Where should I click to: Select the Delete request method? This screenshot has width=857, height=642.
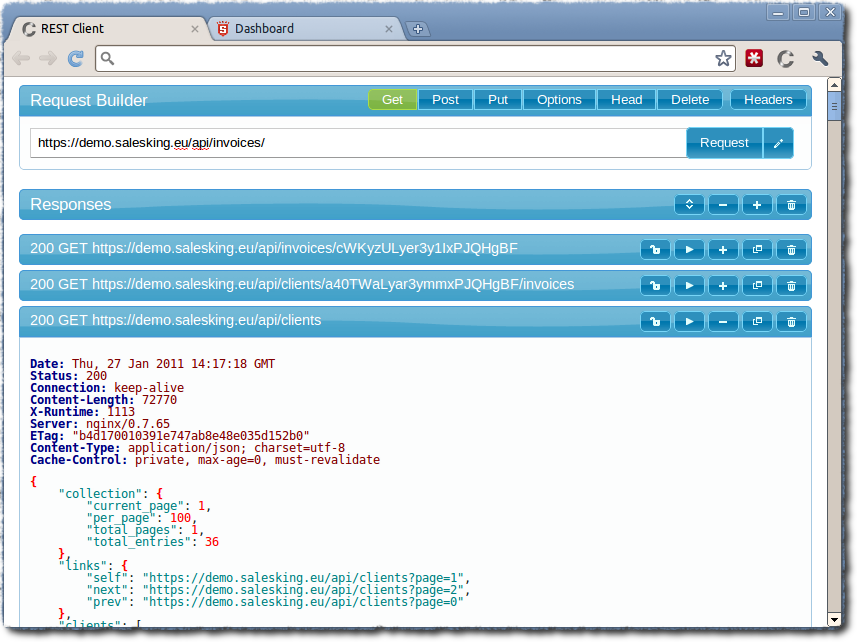690,100
